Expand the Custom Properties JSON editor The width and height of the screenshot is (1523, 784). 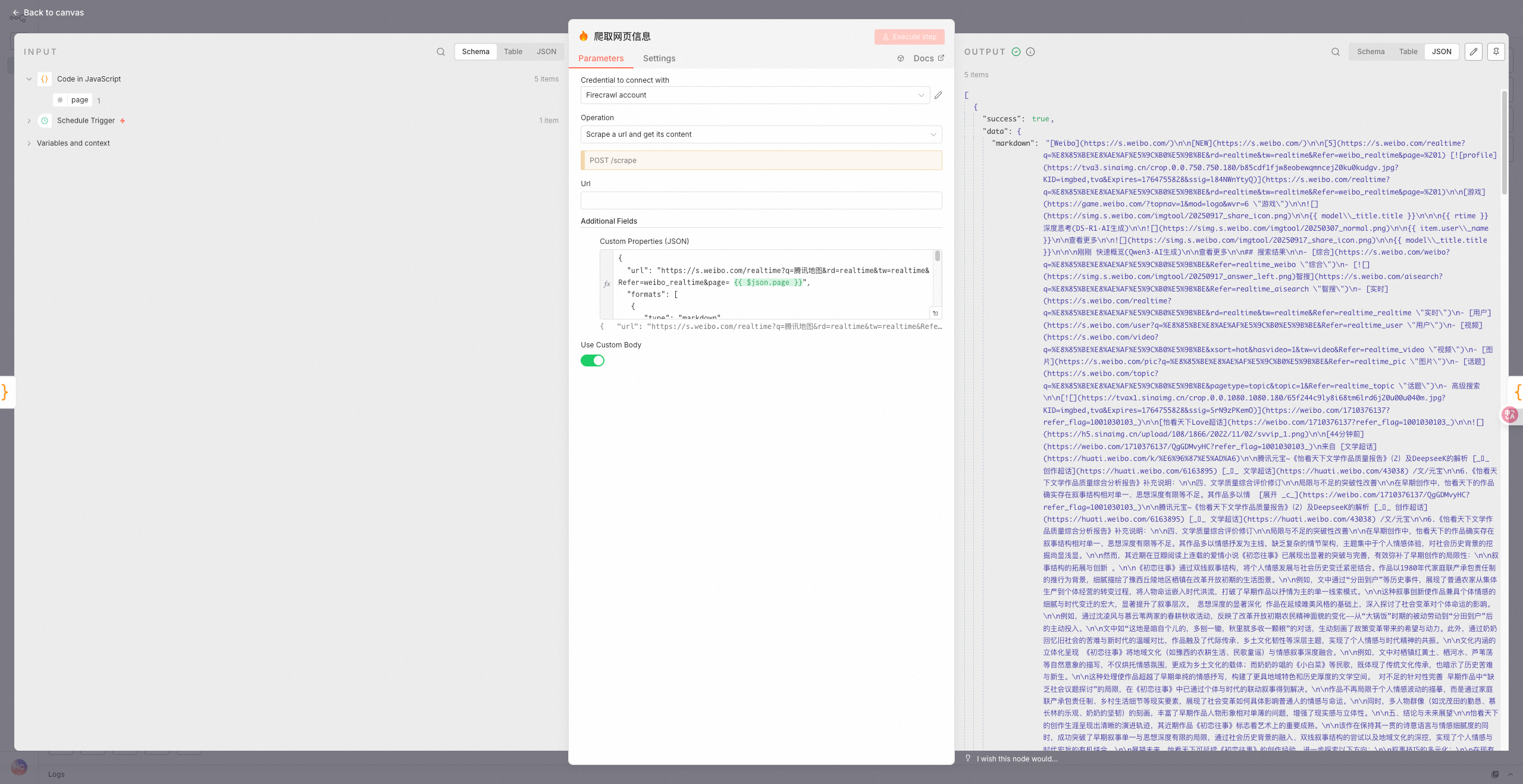pyautogui.click(x=935, y=313)
